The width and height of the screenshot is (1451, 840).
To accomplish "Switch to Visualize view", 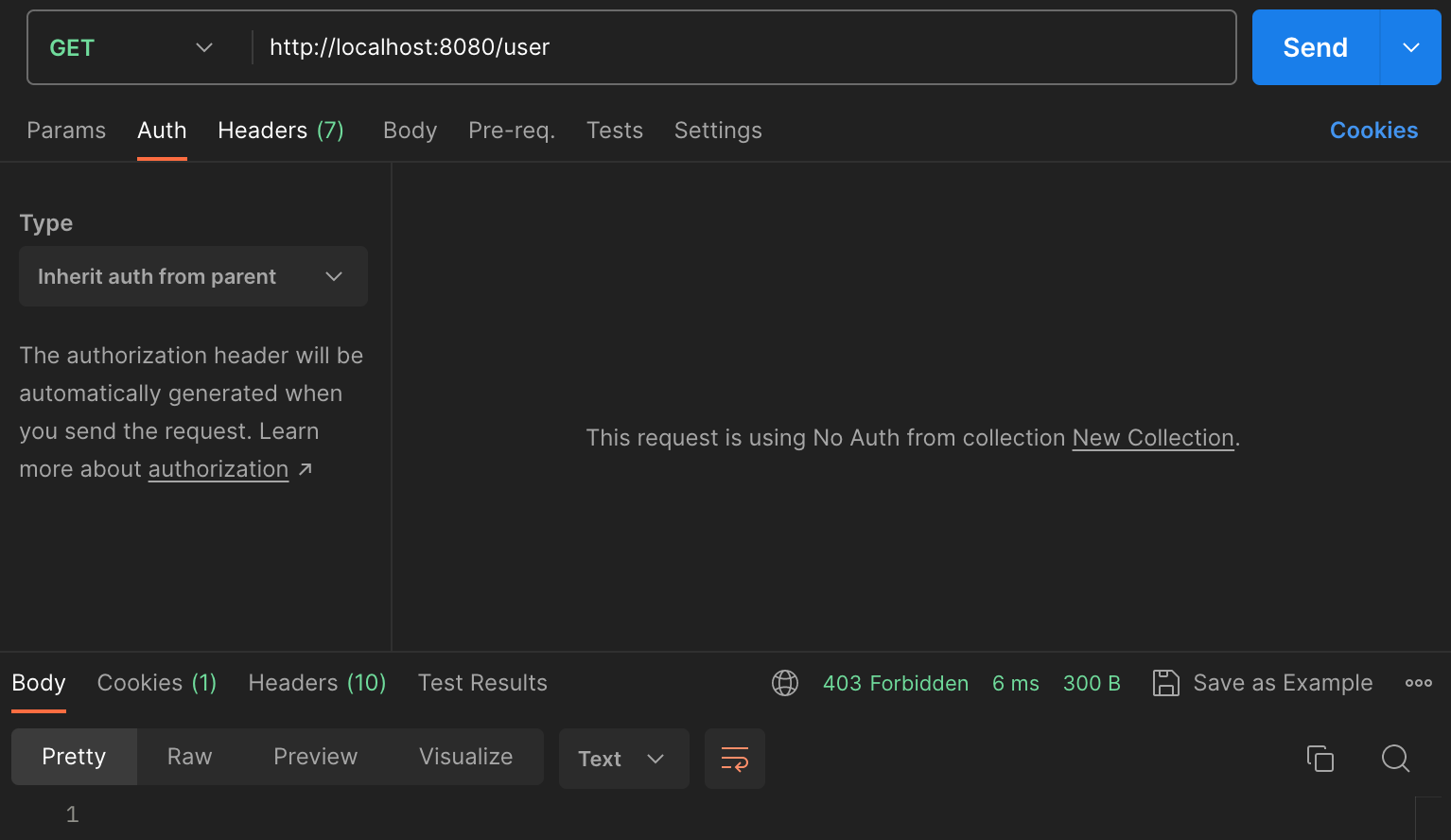I will point(465,757).
